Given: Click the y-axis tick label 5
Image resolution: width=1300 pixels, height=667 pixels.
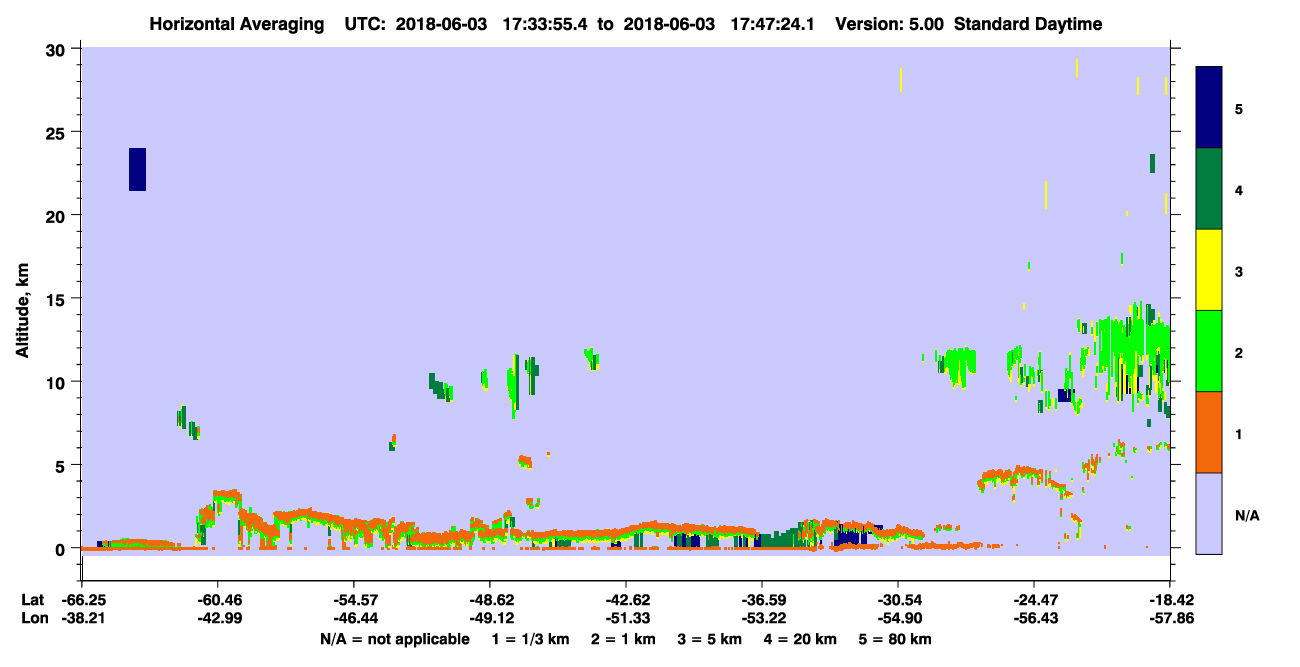Looking at the screenshot, I should click(x=62, y=465).
